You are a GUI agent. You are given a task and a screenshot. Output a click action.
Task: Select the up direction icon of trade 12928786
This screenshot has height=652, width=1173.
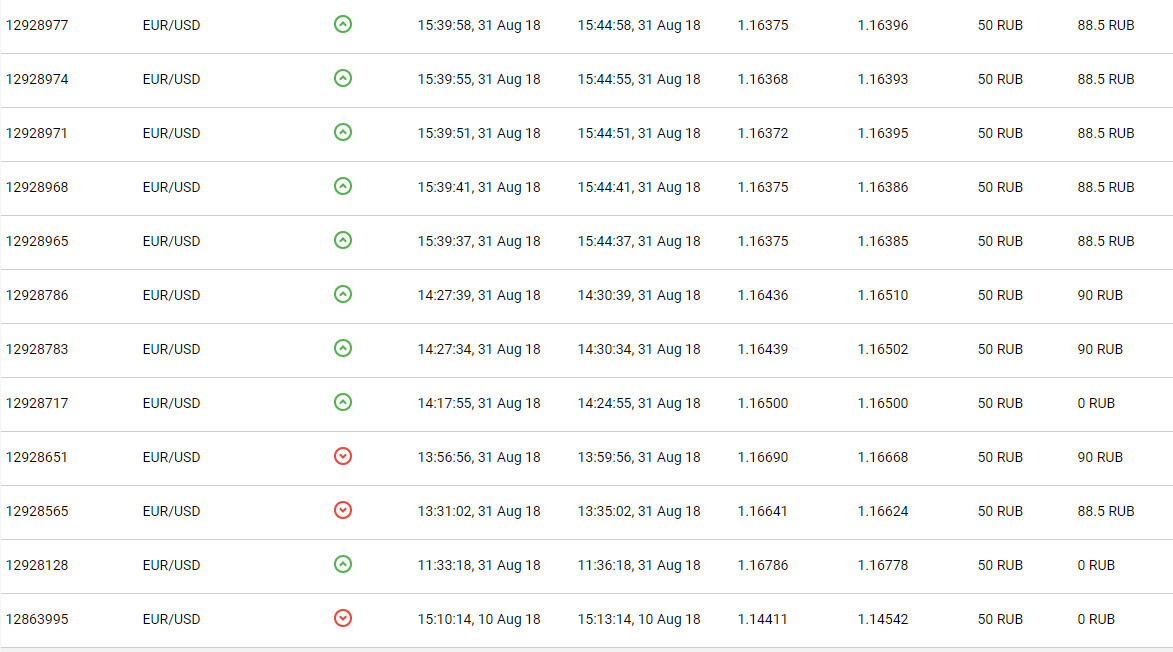click(343, 295)
